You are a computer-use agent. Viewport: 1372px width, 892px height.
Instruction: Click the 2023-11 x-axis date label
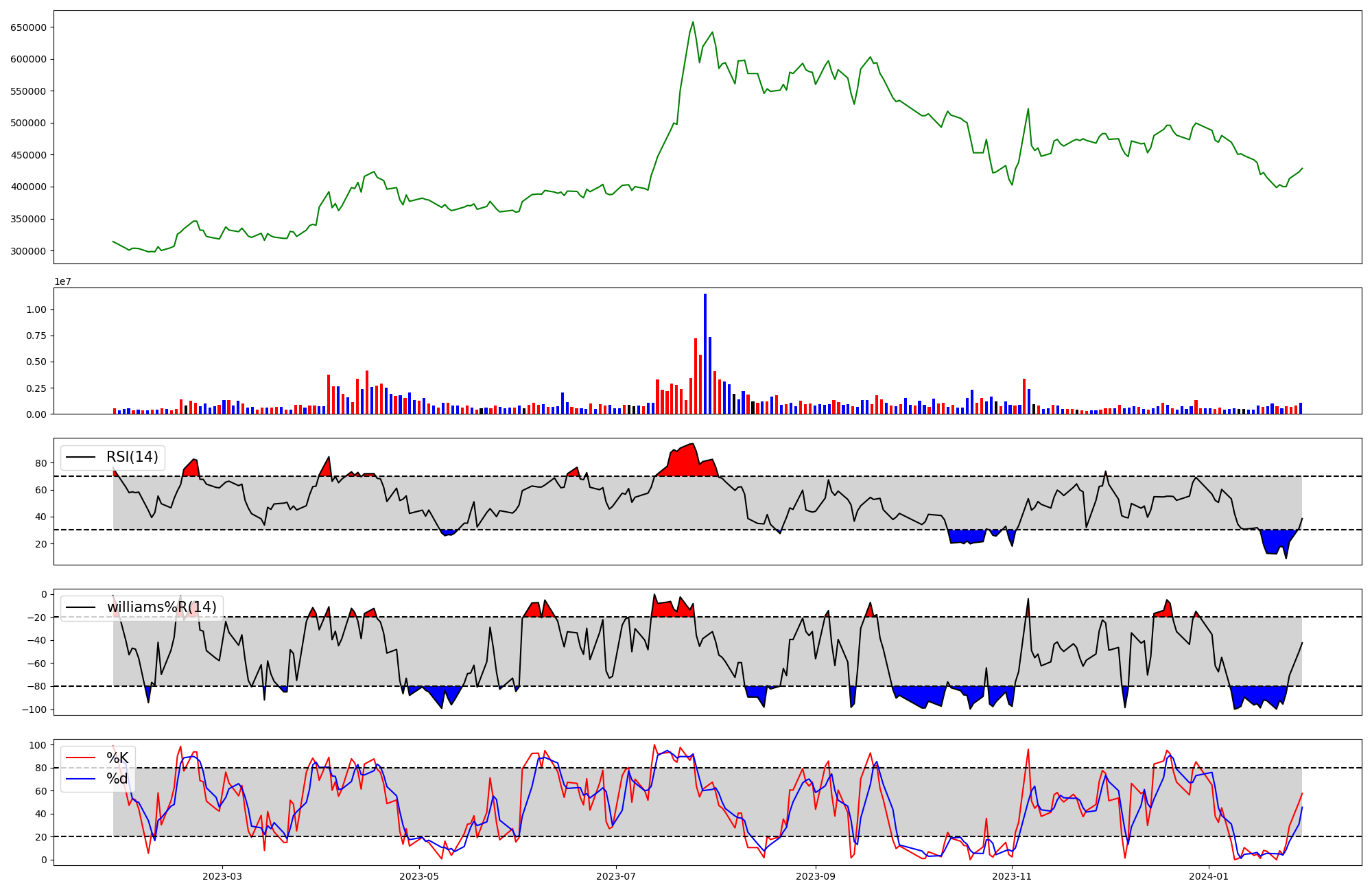(x=1013, y=876)
